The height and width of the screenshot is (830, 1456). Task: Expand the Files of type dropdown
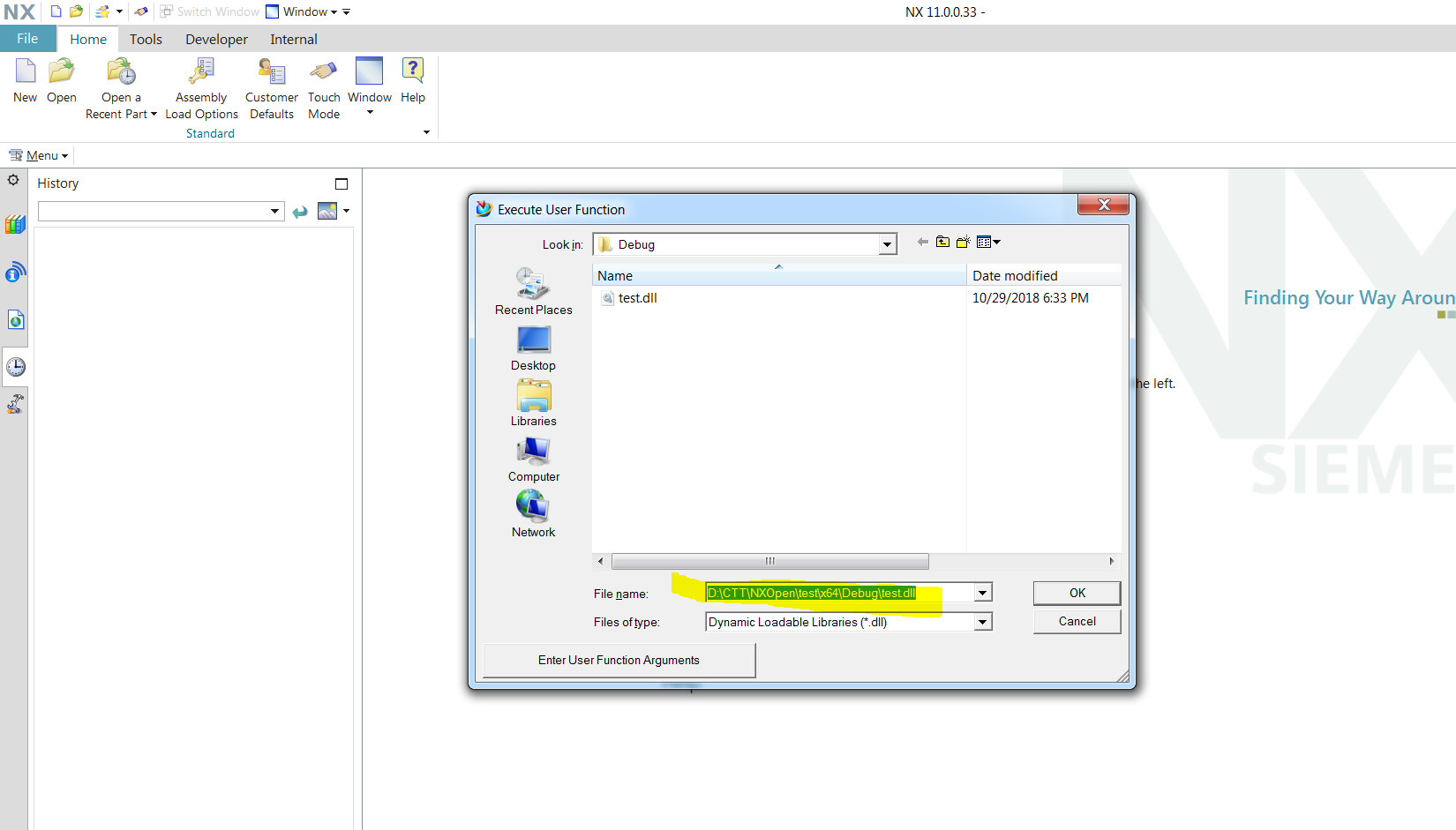[x=982, y=622]
